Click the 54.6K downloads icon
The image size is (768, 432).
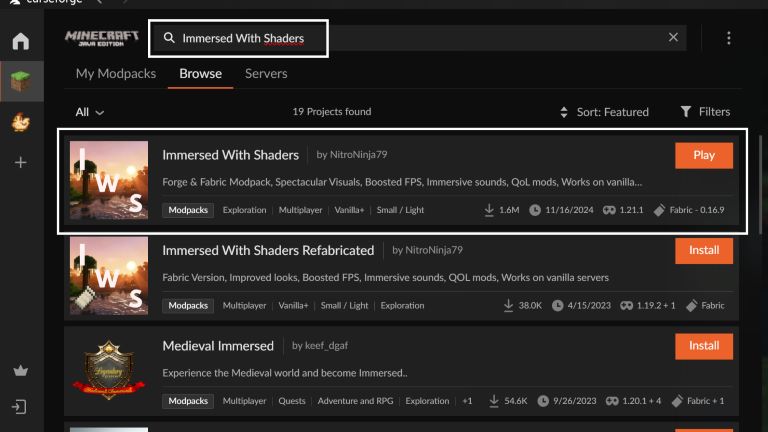point(494,401)
